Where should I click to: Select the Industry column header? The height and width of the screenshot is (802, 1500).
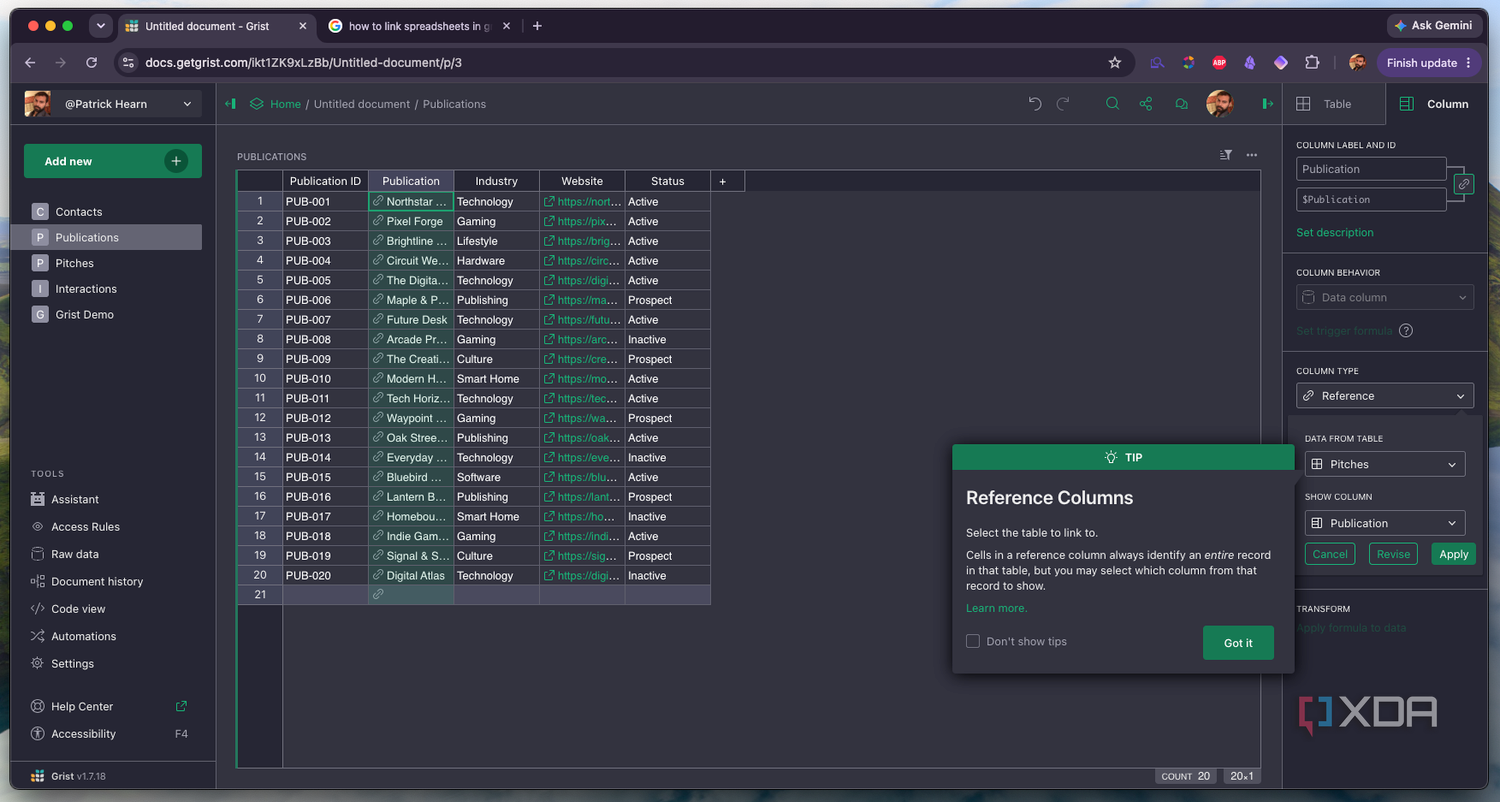(x=497, y=181)
